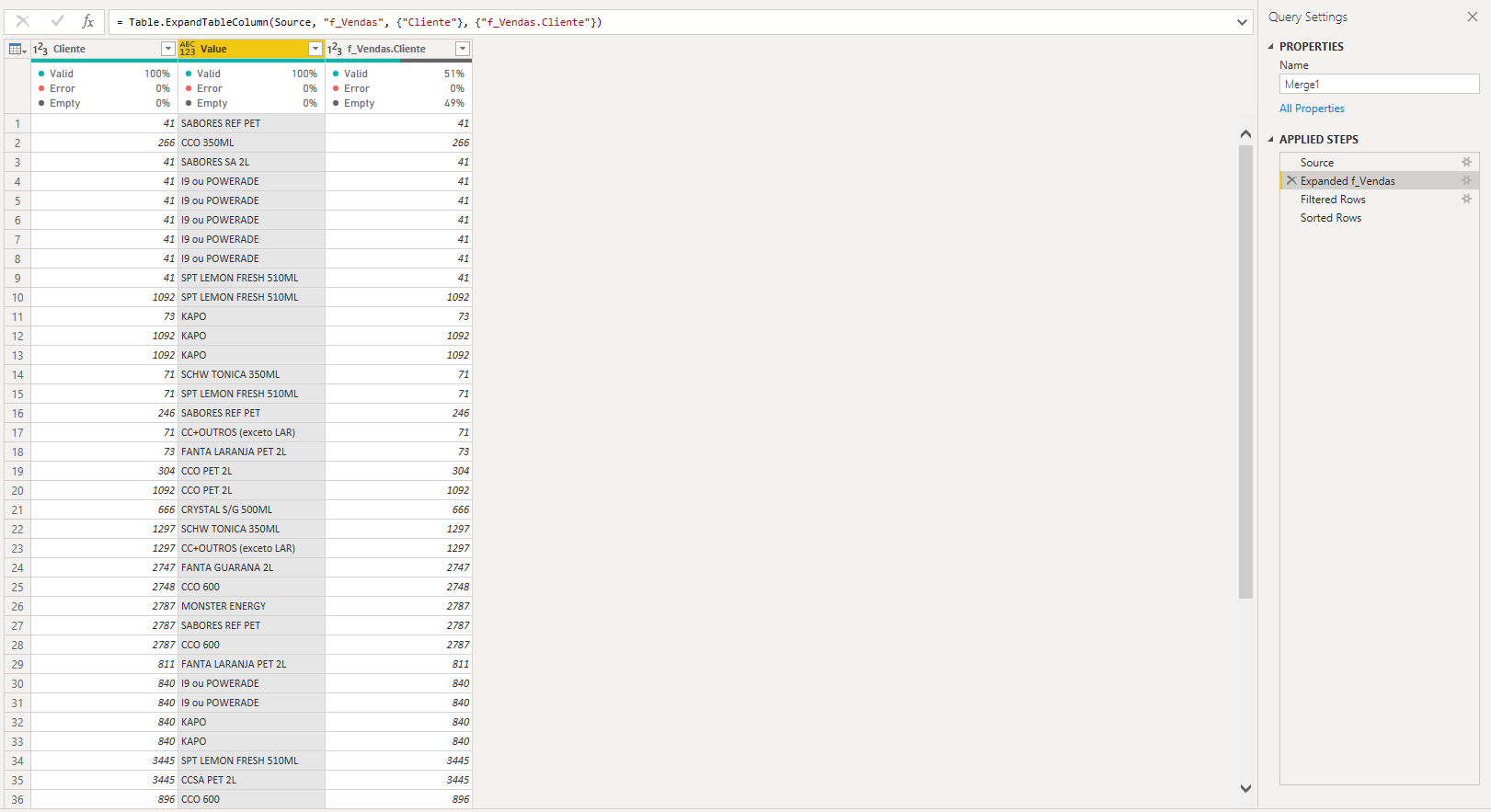The image size is (1491, 812).
Task: Click the 'MONSTER ENERGY' cell
Action: 251,606
